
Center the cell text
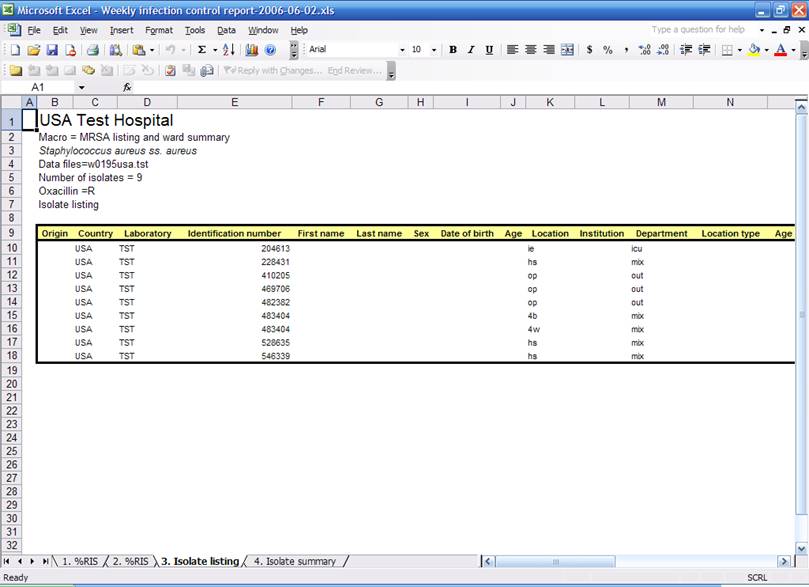pyautogui.click(x=530, y=50)
